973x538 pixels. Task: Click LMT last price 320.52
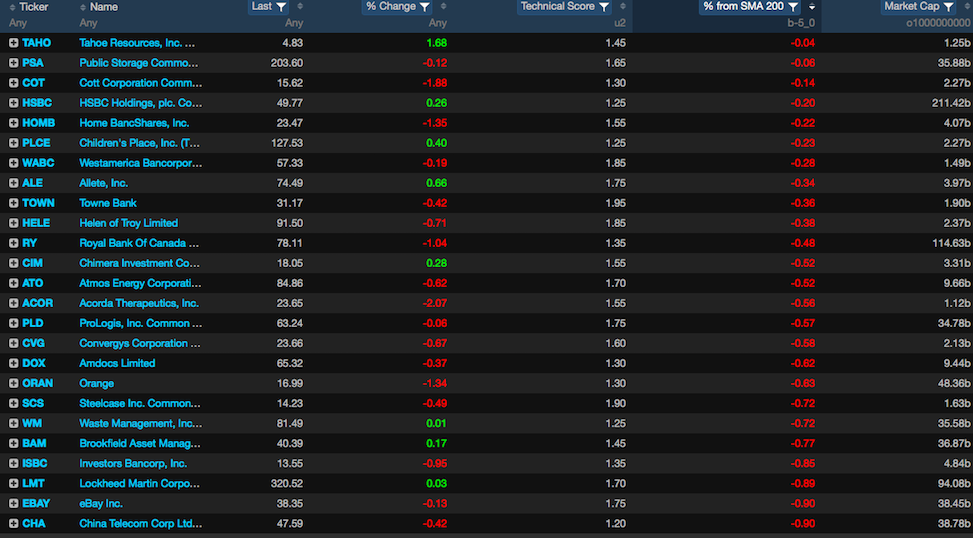pyautogui.click(x=287, y=483)
